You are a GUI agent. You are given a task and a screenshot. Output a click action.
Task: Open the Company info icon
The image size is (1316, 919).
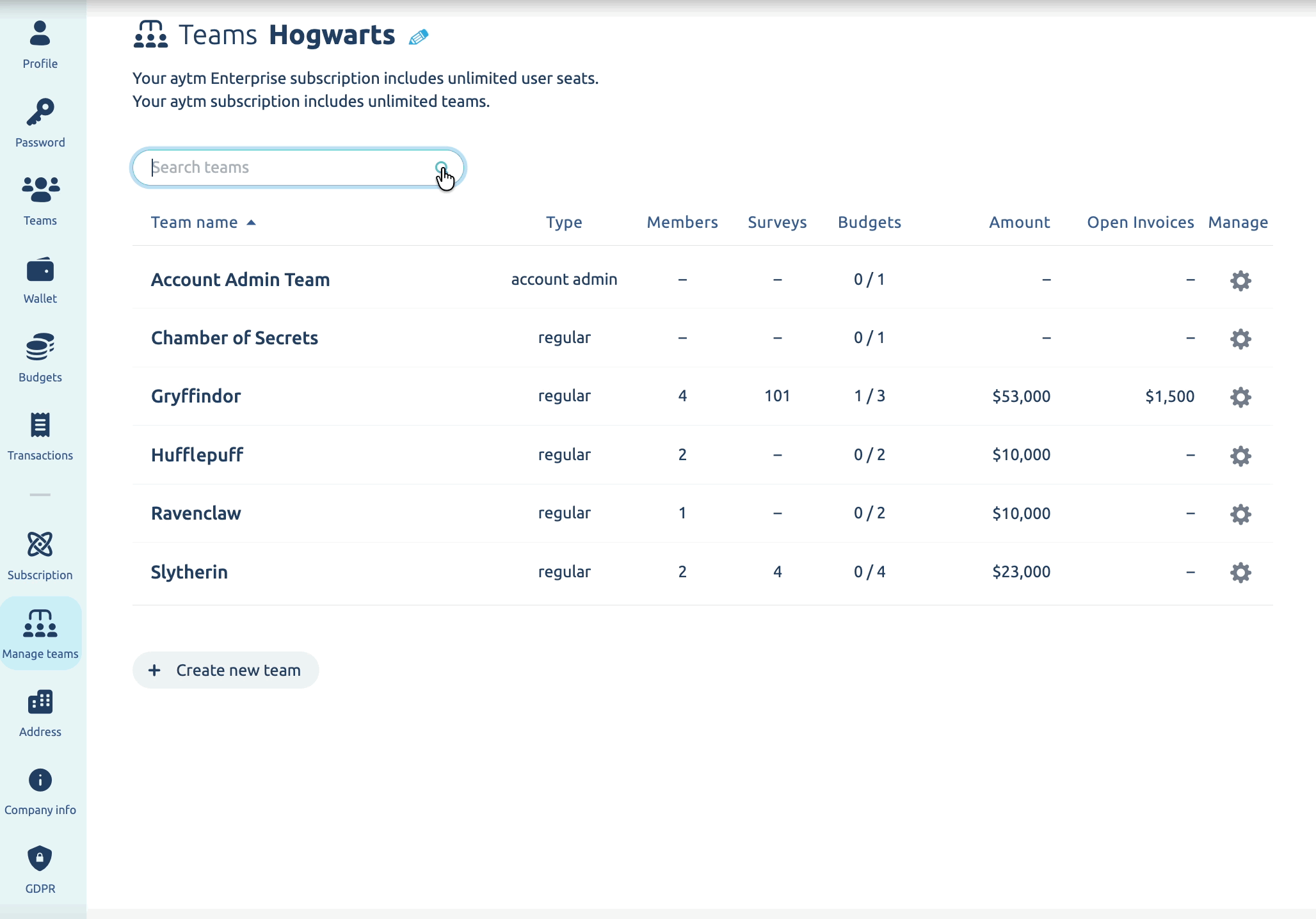click(x=40, y=780)
